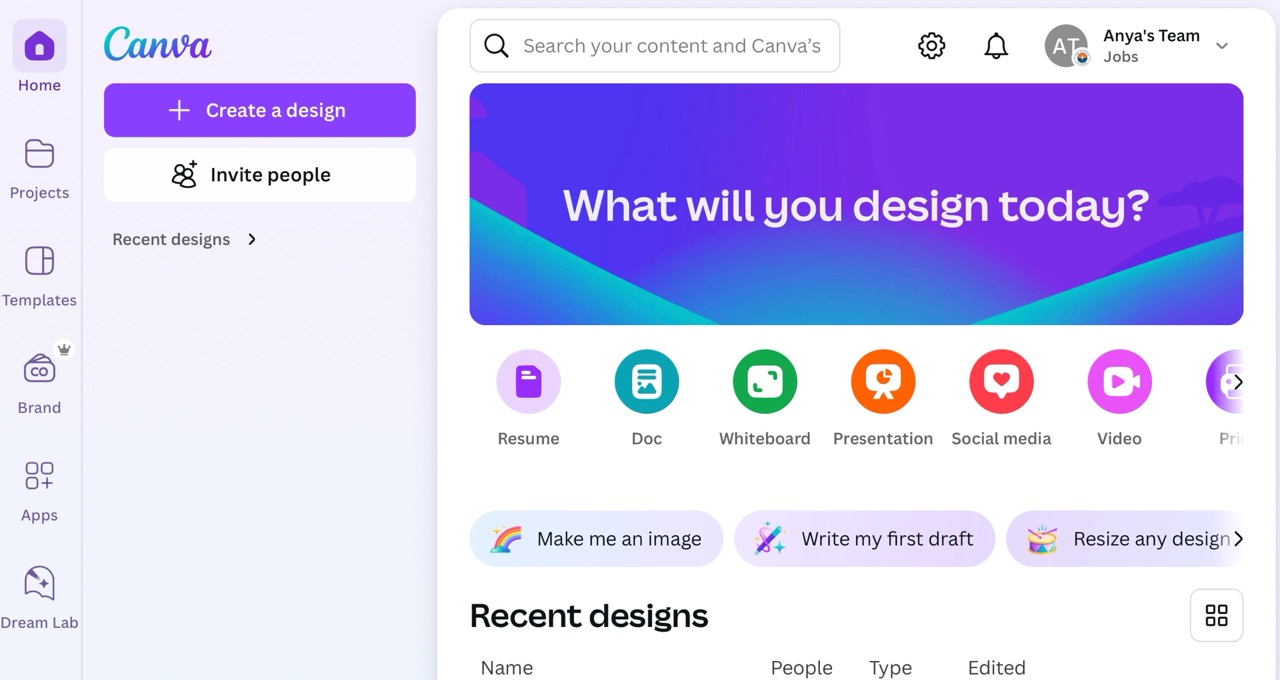This screenshot has width=1280, height=680.
Task: Open the Brand section in the sidebar
Action: 39,383
